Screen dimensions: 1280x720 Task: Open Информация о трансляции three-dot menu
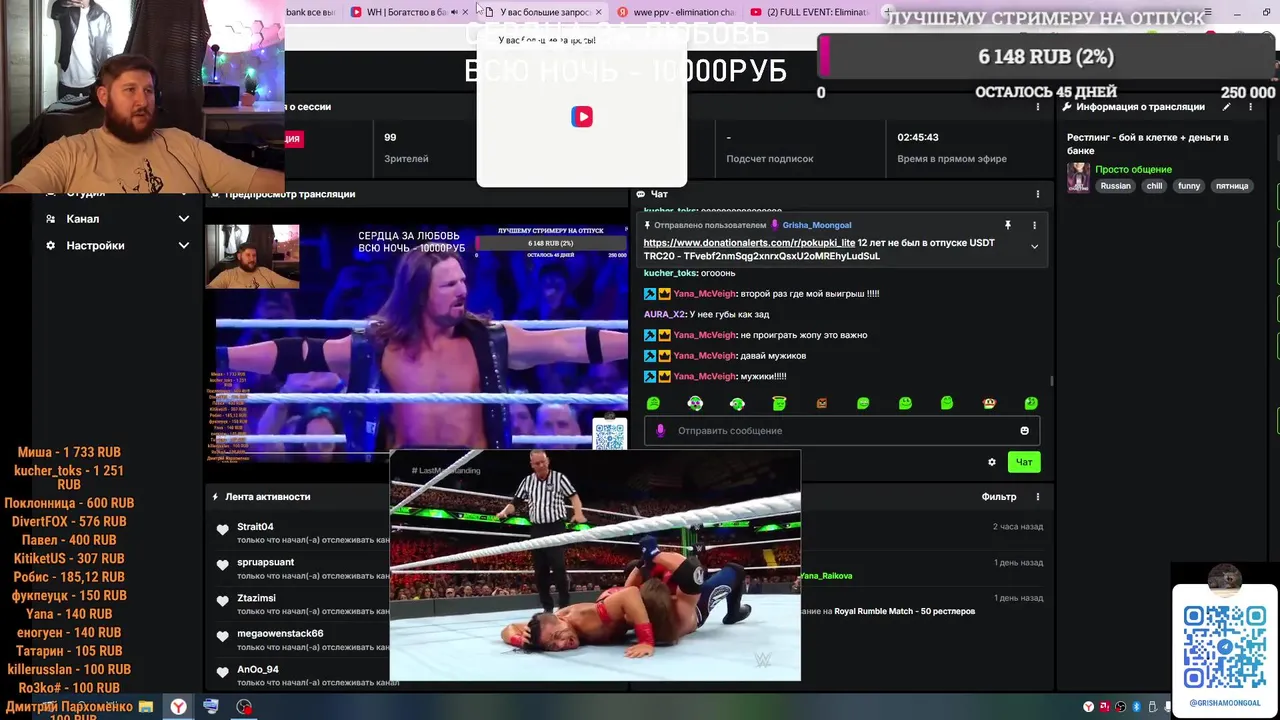click(1250, 107)
